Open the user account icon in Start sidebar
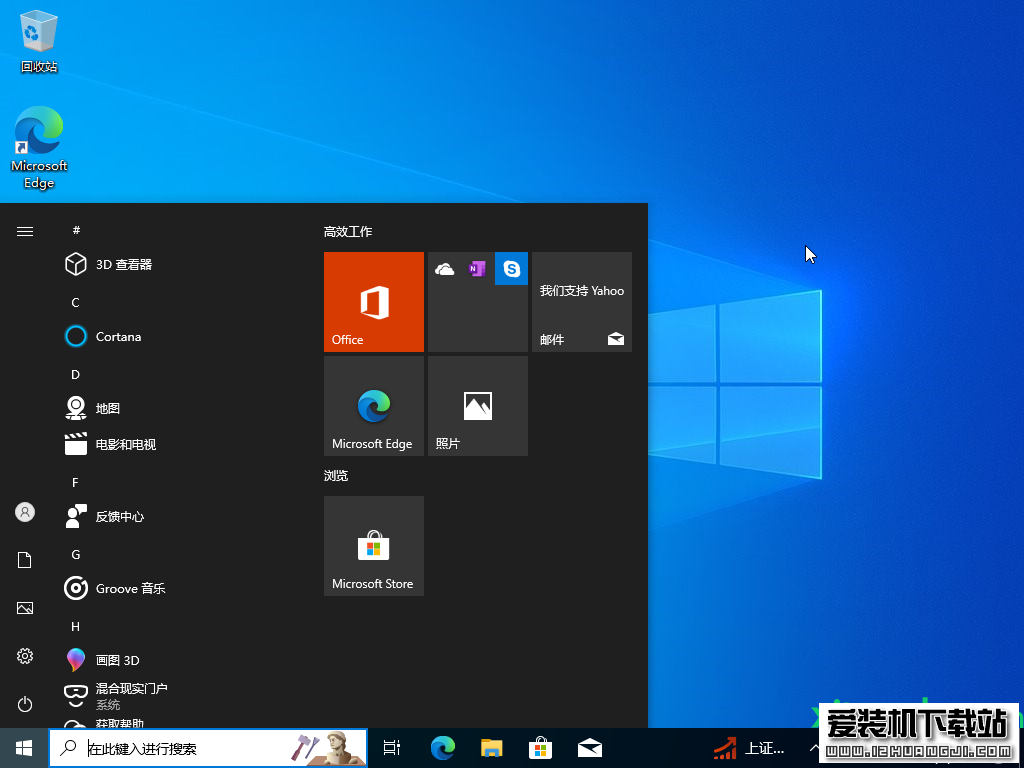This screenshot has width=1024, height=768. 25,512
